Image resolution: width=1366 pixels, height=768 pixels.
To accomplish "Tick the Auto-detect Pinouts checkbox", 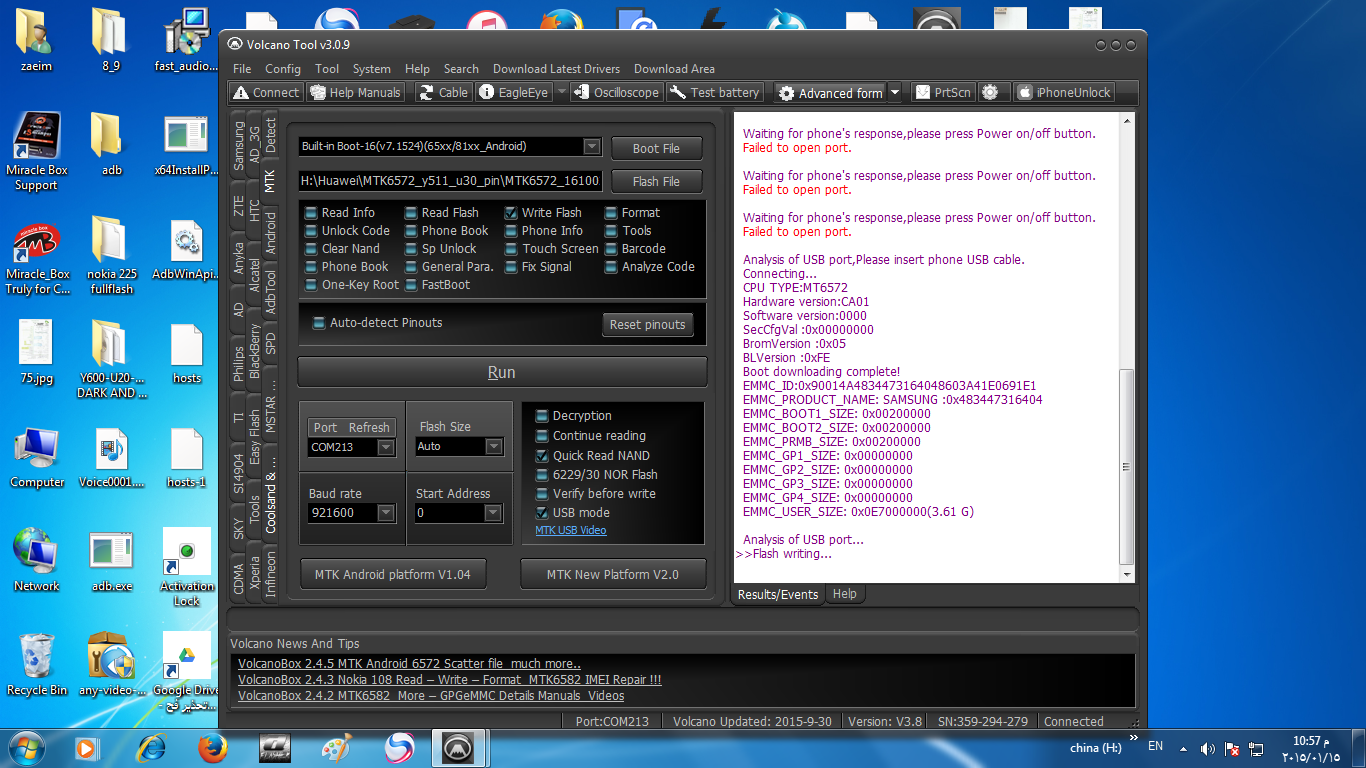I will [x=377, y=323].
